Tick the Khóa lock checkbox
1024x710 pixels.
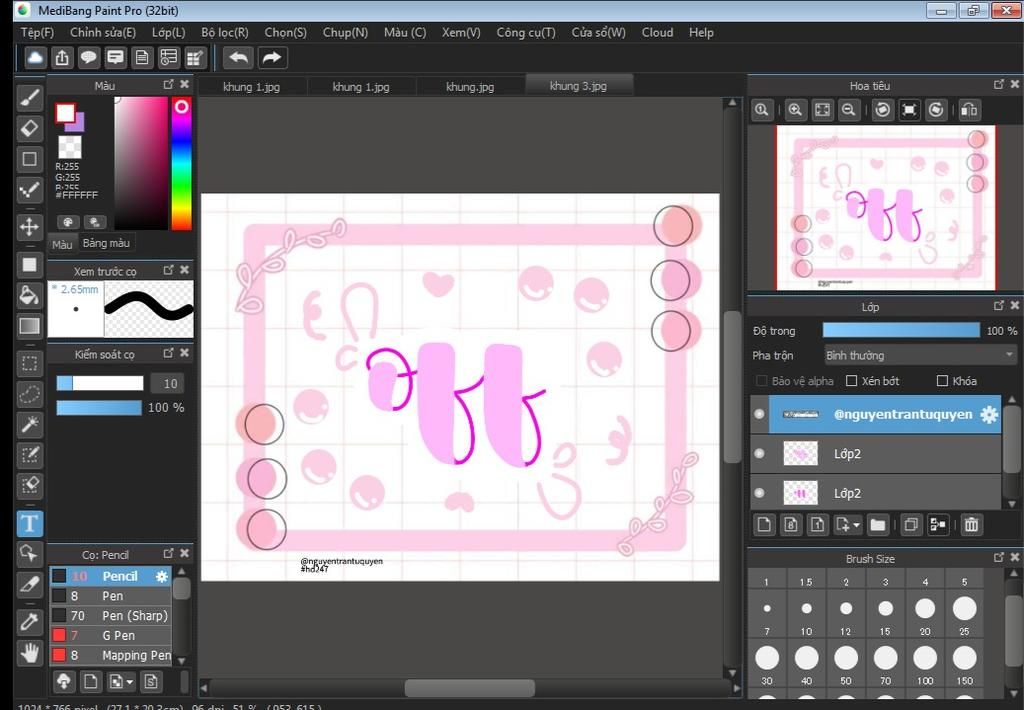point(942,381)
